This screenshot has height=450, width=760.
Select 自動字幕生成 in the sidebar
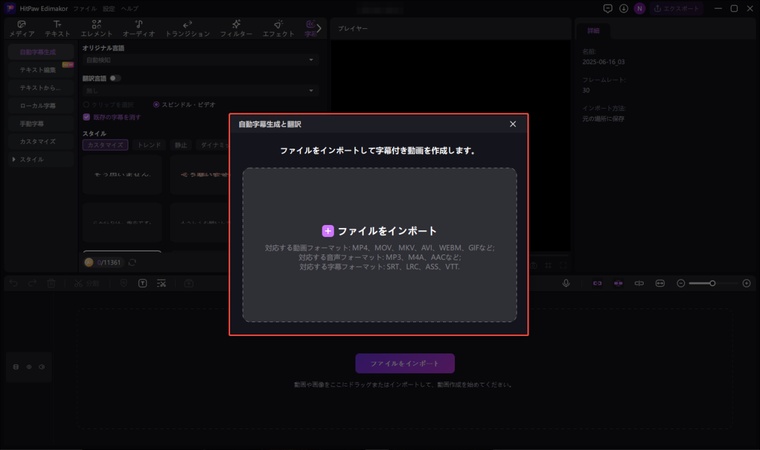coord(41,52)
